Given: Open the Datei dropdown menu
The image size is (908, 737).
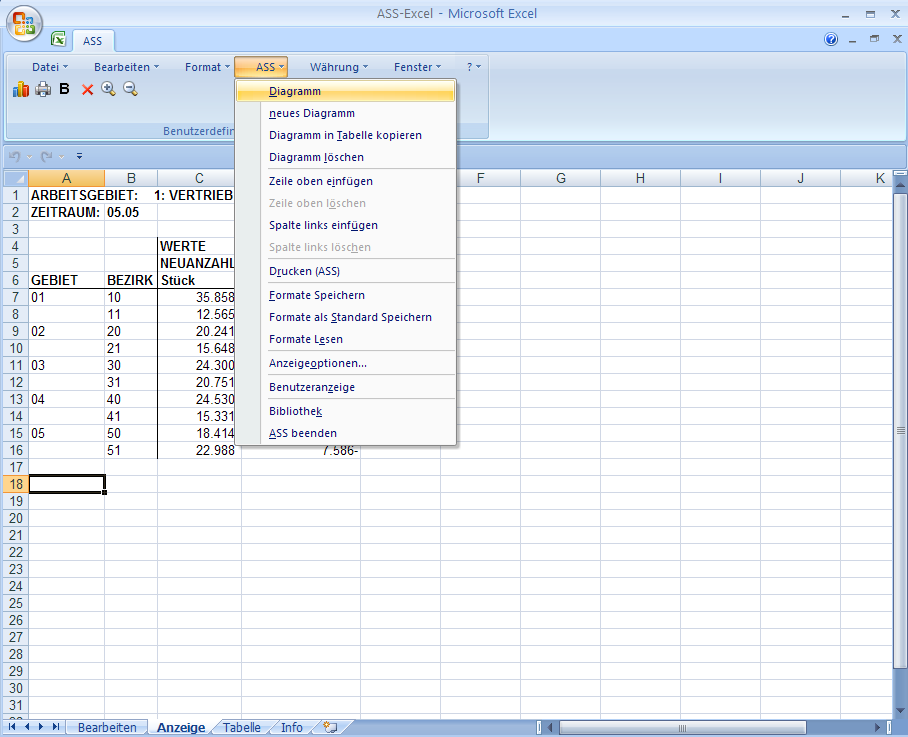Looking at the screenshot, I should (x=50, y=67).
